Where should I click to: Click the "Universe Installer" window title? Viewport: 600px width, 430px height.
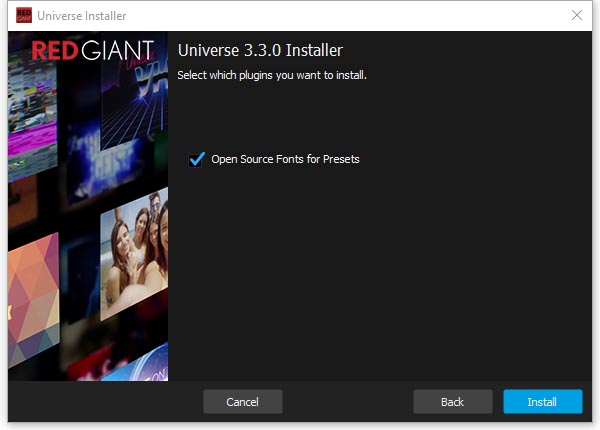(82, 16)
